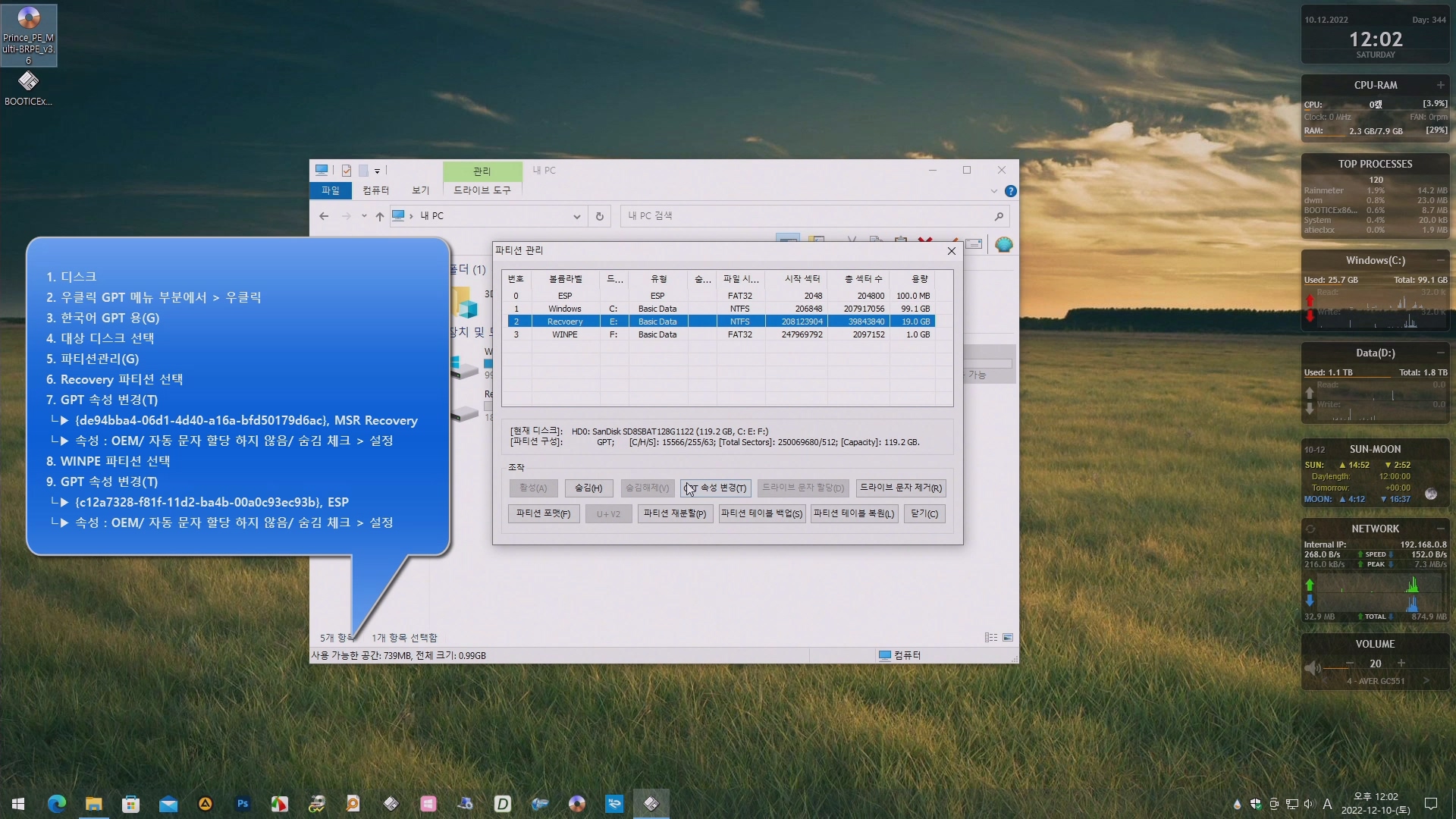
Task: Open the green D app on taskbar
Action: 502,804
